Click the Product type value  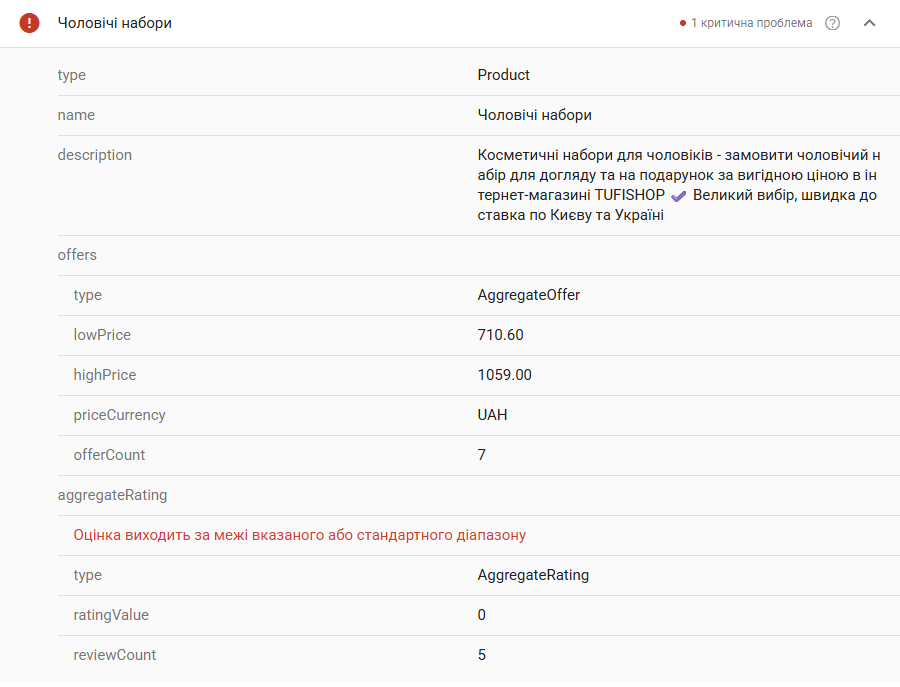coord(503,75)
